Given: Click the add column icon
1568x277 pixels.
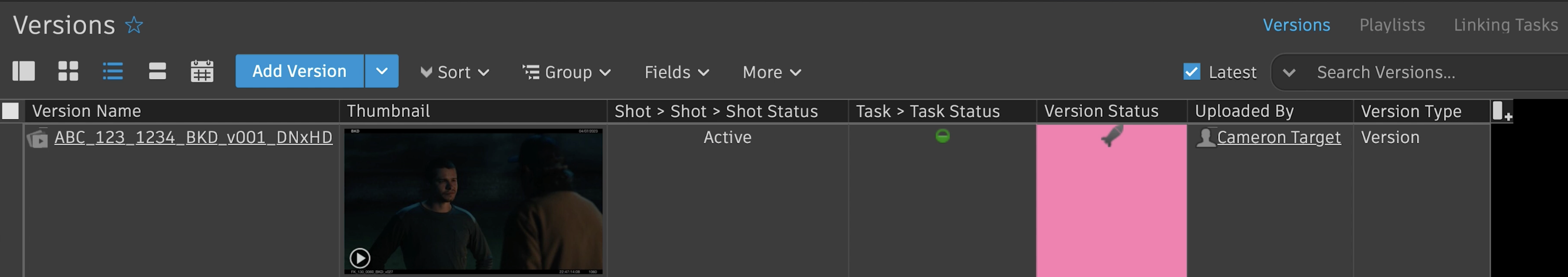Looking at the screenshot, I should pyautogui.click(x=1502, y=112).
